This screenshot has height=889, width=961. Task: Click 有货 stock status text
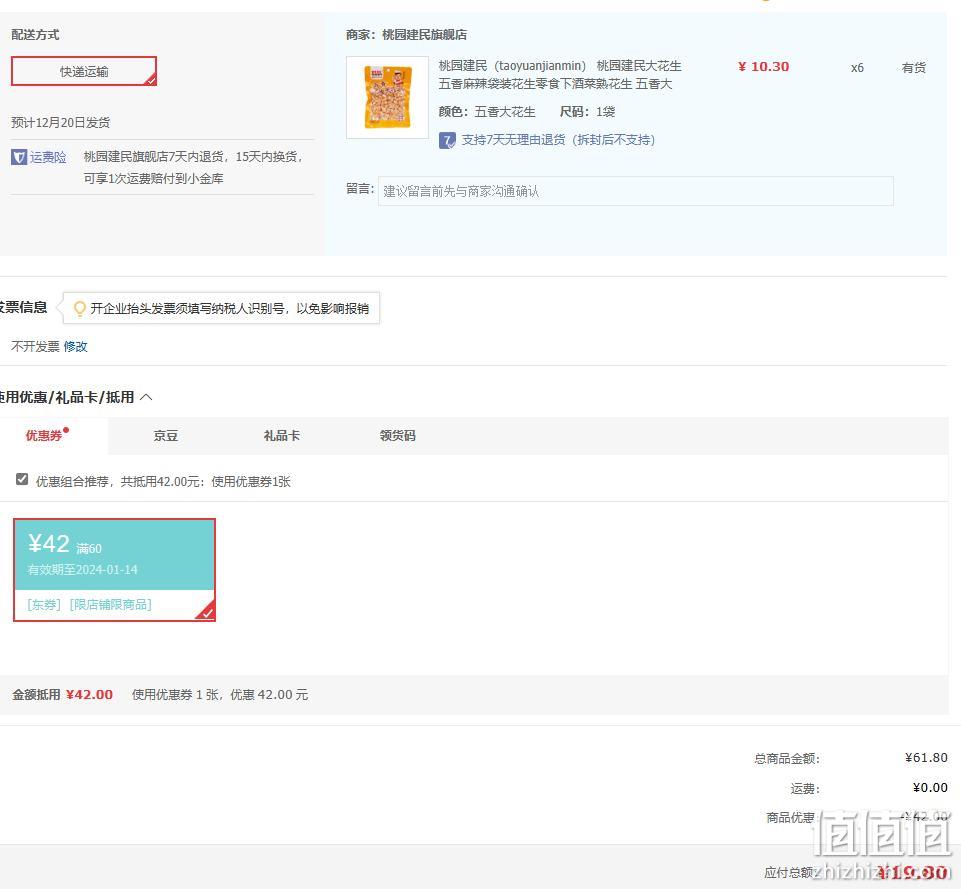point(913,67)
